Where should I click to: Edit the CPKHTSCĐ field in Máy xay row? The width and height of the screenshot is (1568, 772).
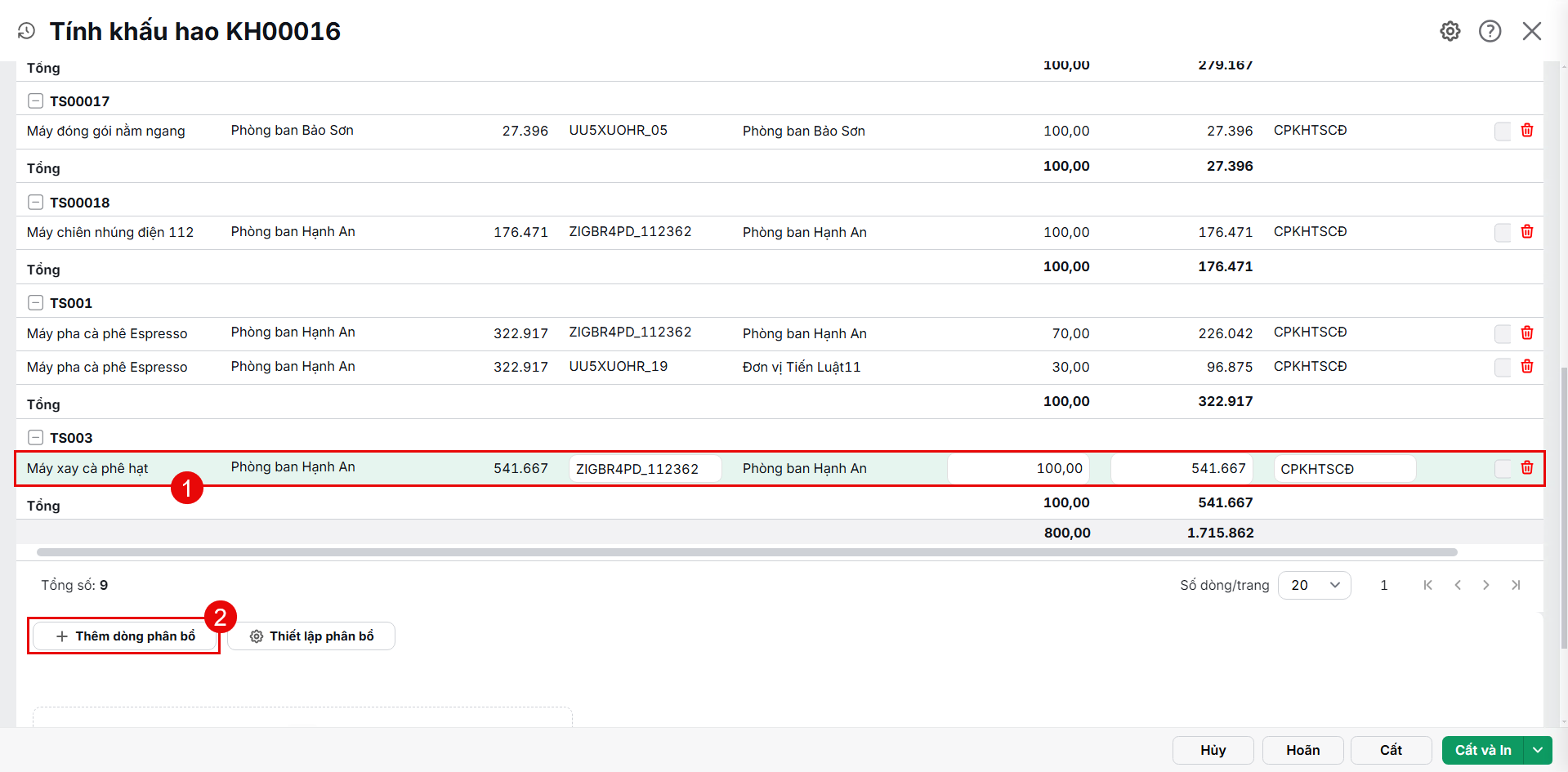pyautogui.click(x=1345, y=469)
